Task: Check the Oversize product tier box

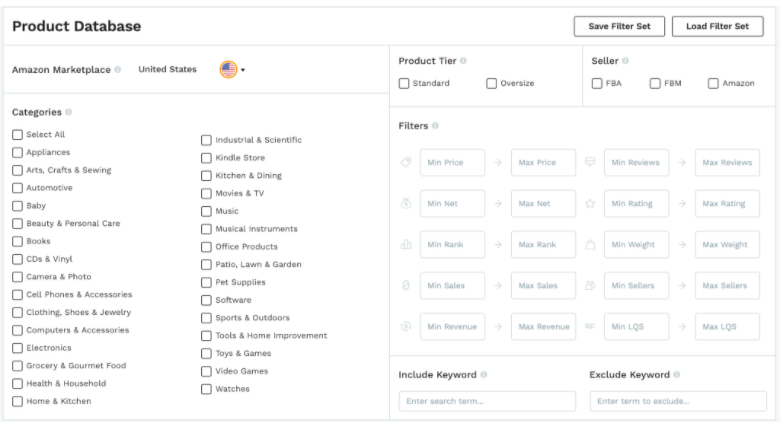Action: pyautogui.click(x=492, y=84)
